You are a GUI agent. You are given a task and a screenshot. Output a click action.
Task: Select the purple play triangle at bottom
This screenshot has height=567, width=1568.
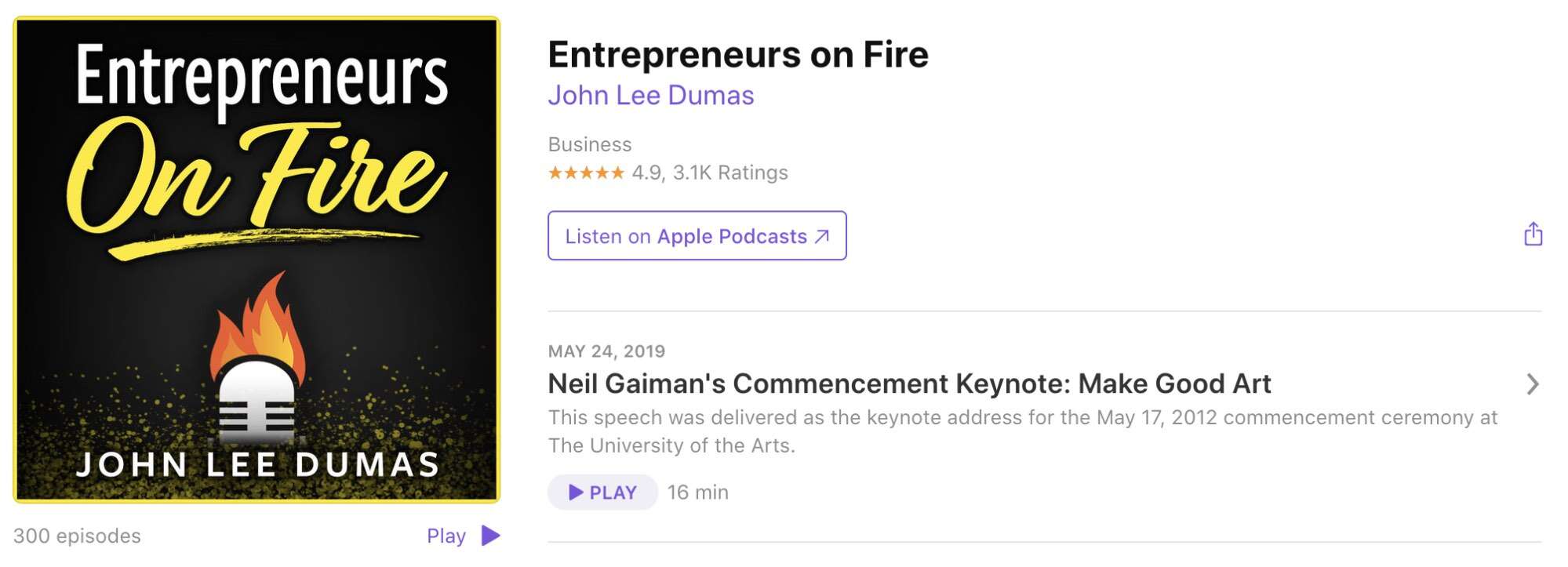point(491,535)
